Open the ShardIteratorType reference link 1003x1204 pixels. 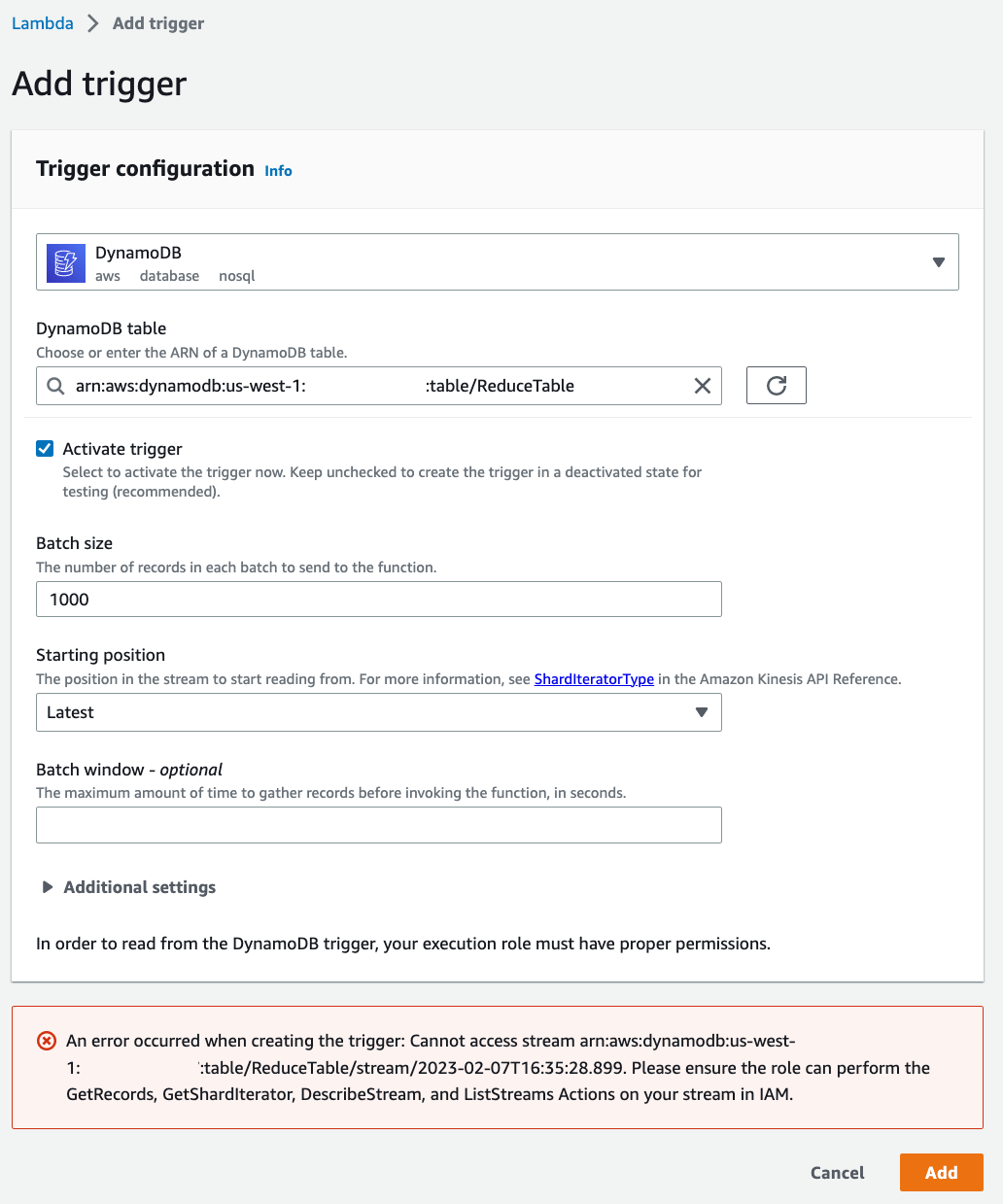pyautogui.click(x=594, y=679)
